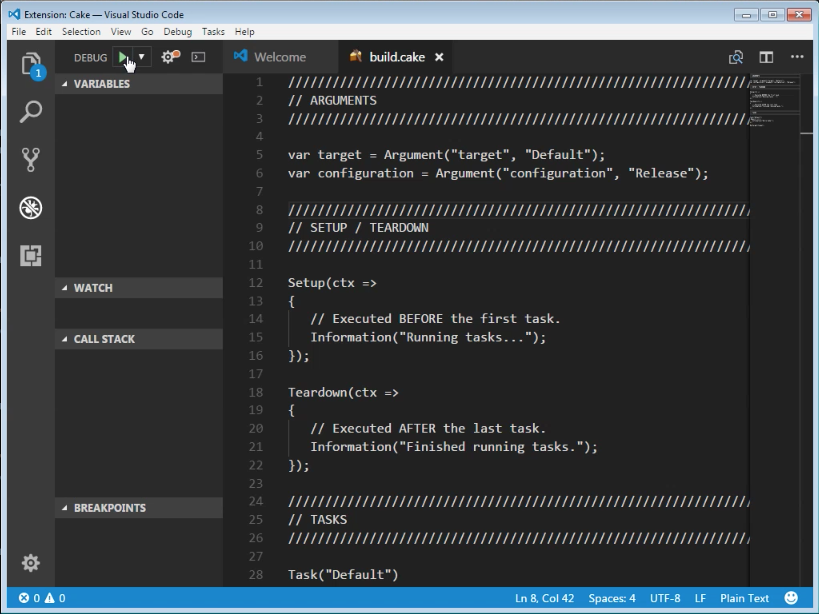Open the Debug Console icon

[198, 57]
